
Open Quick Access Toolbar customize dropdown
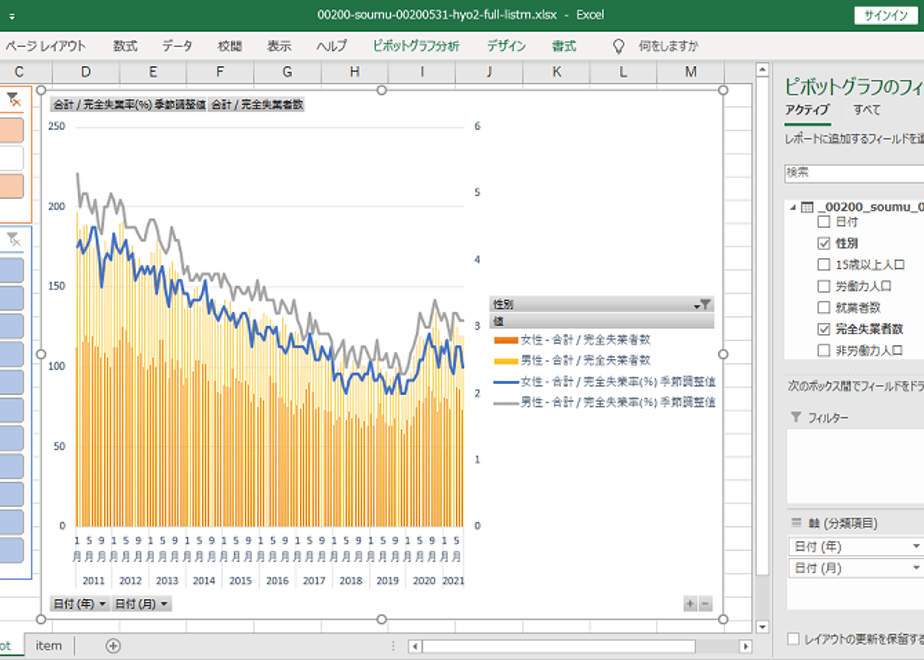coord(12,16)
